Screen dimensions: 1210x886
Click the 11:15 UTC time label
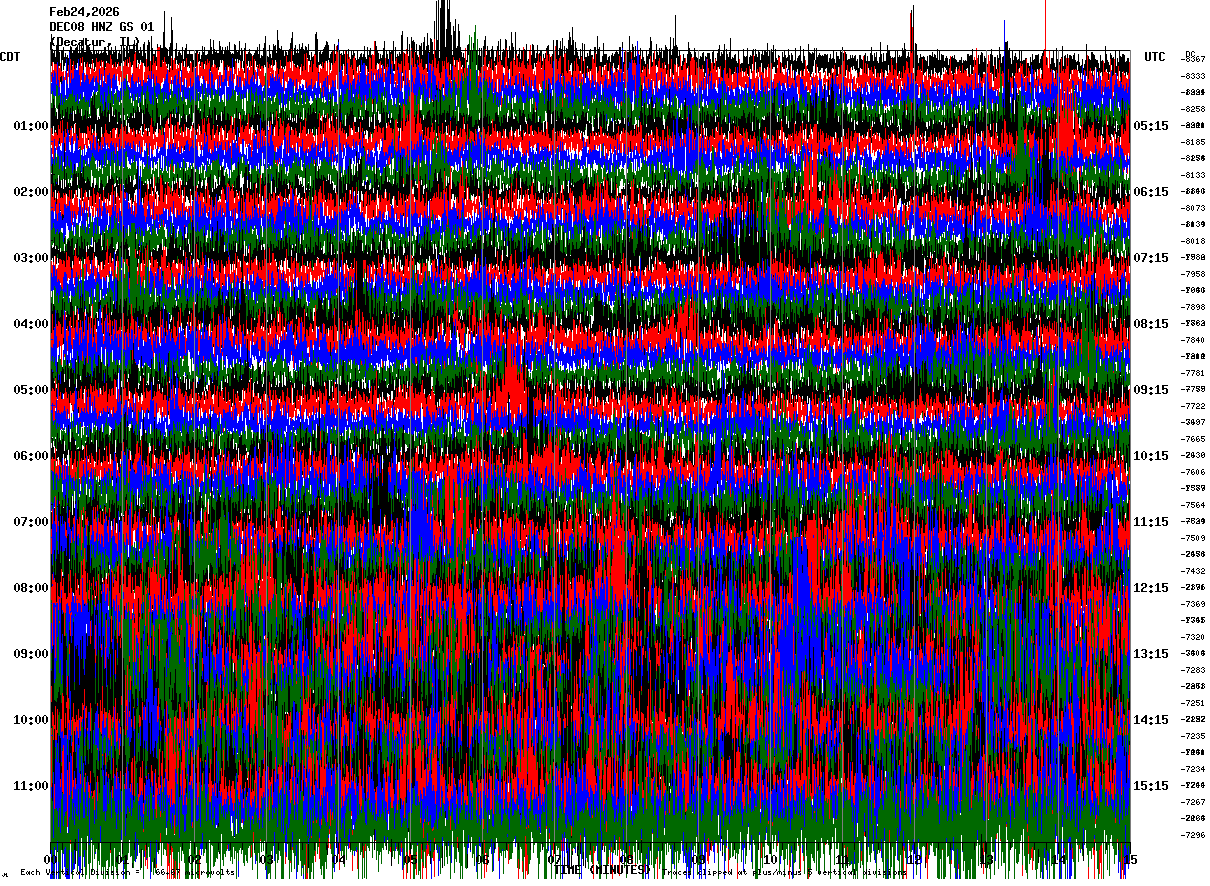pos(1151,522)
